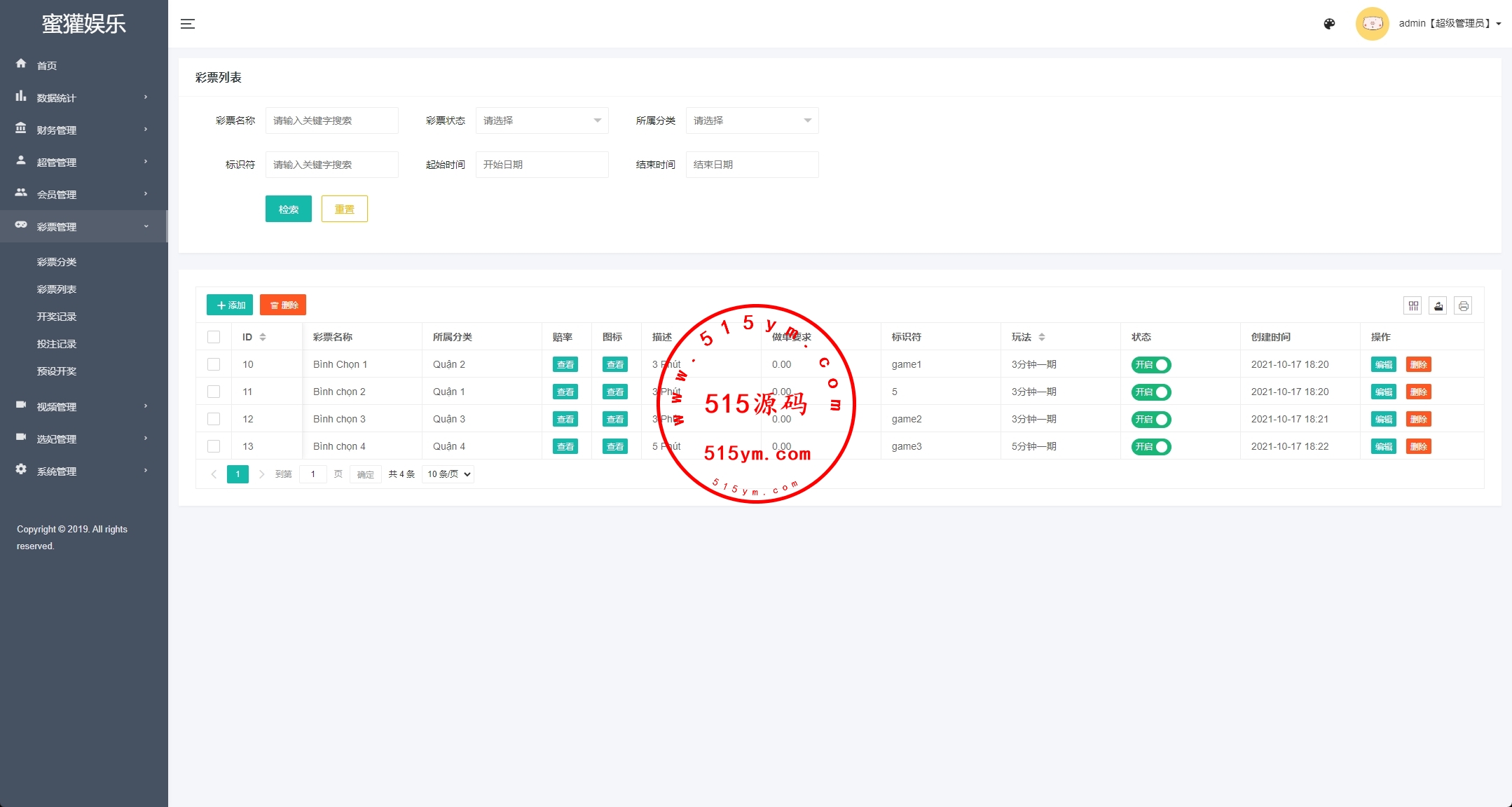The height and width of the screenshot is (807, 1512).
Task: Tick the select-all checkbox in table header
Action: click(214, 337)
